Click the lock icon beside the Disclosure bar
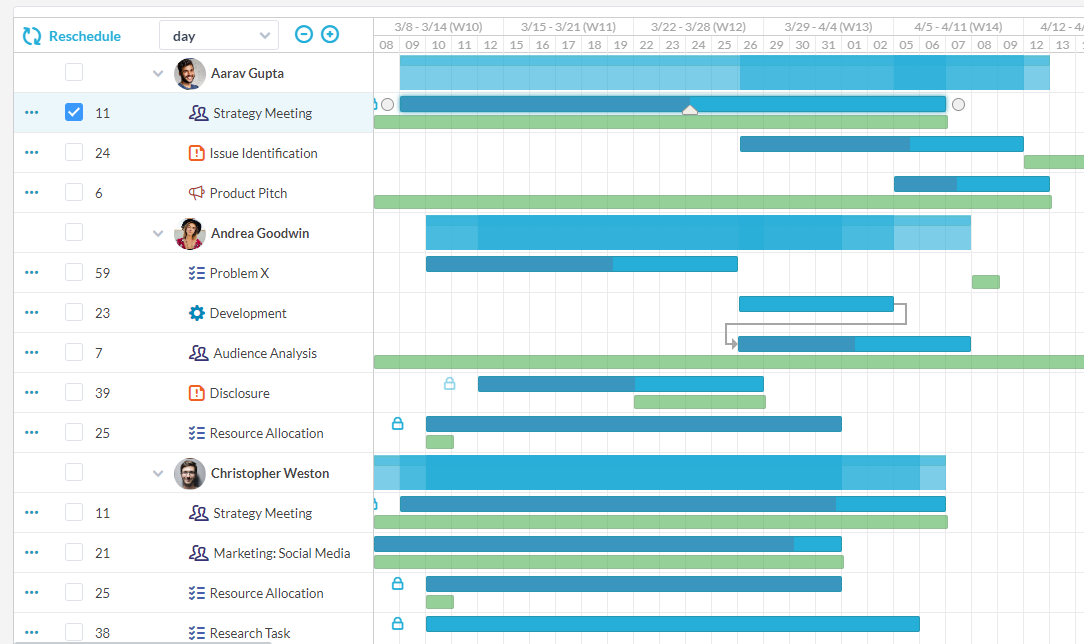 [449, 383]
